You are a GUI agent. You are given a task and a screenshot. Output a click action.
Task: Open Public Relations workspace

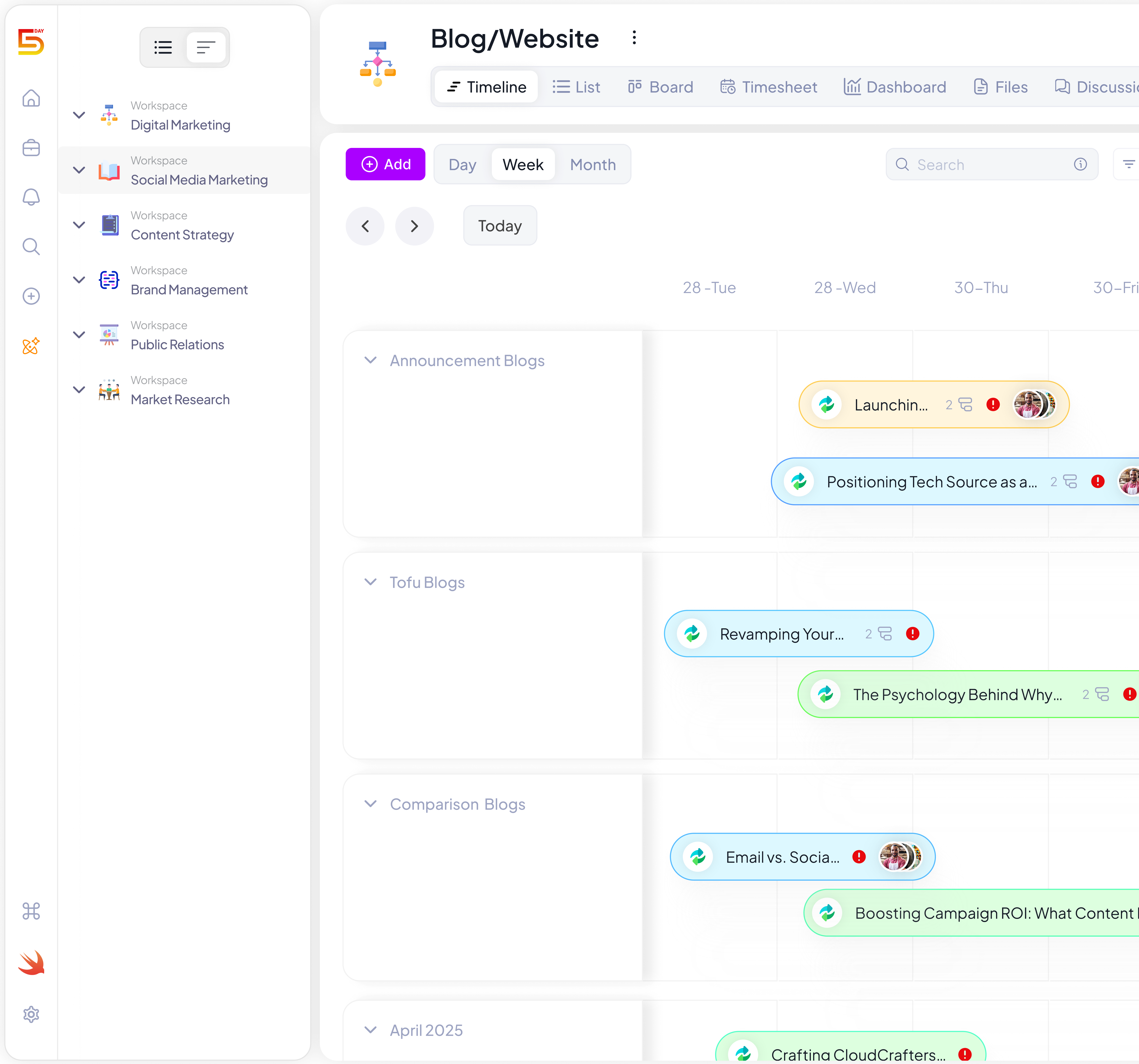[x=185, y=335]
